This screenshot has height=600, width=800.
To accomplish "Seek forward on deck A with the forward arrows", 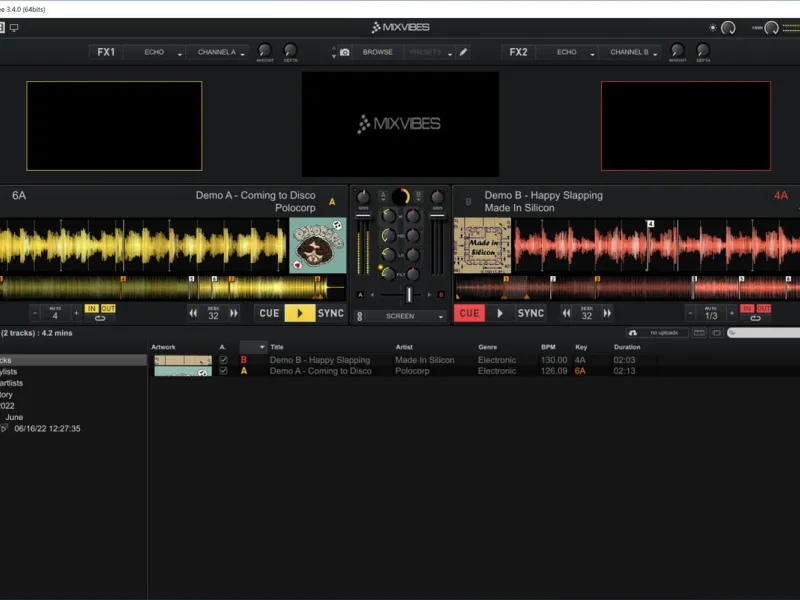I will [x=234, y=313].
